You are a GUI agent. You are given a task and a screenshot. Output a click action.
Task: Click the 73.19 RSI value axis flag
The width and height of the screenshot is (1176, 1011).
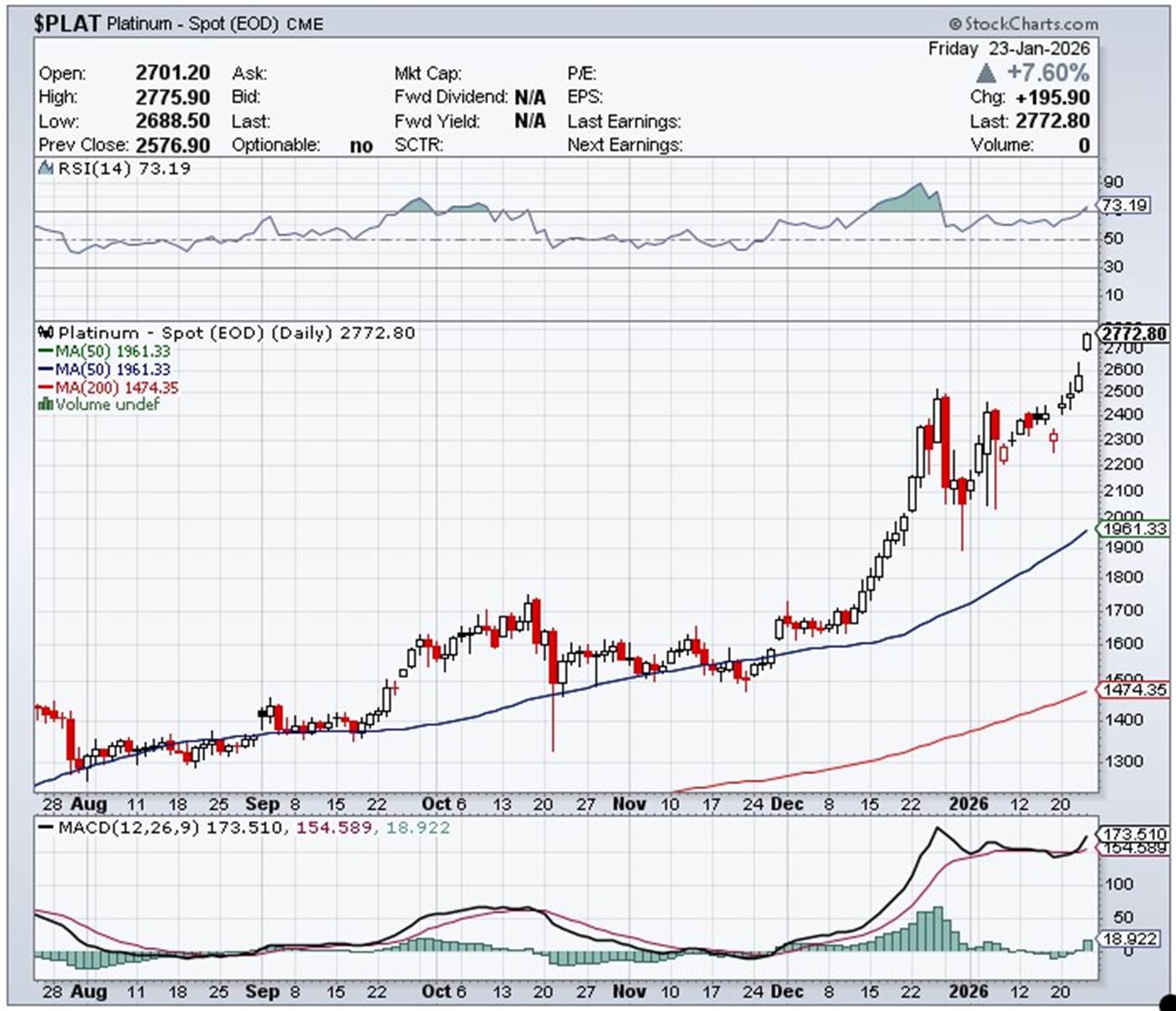[1124, 205]
